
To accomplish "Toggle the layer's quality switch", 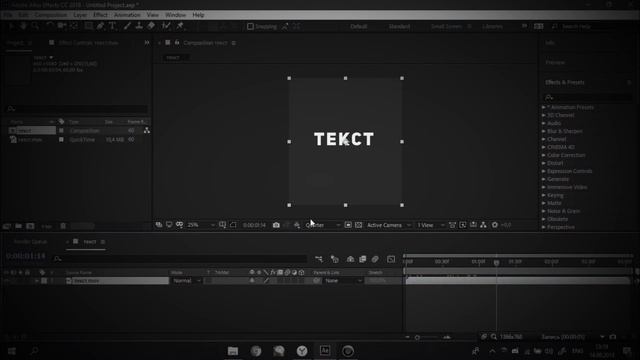I will click(x=267, y=281).
